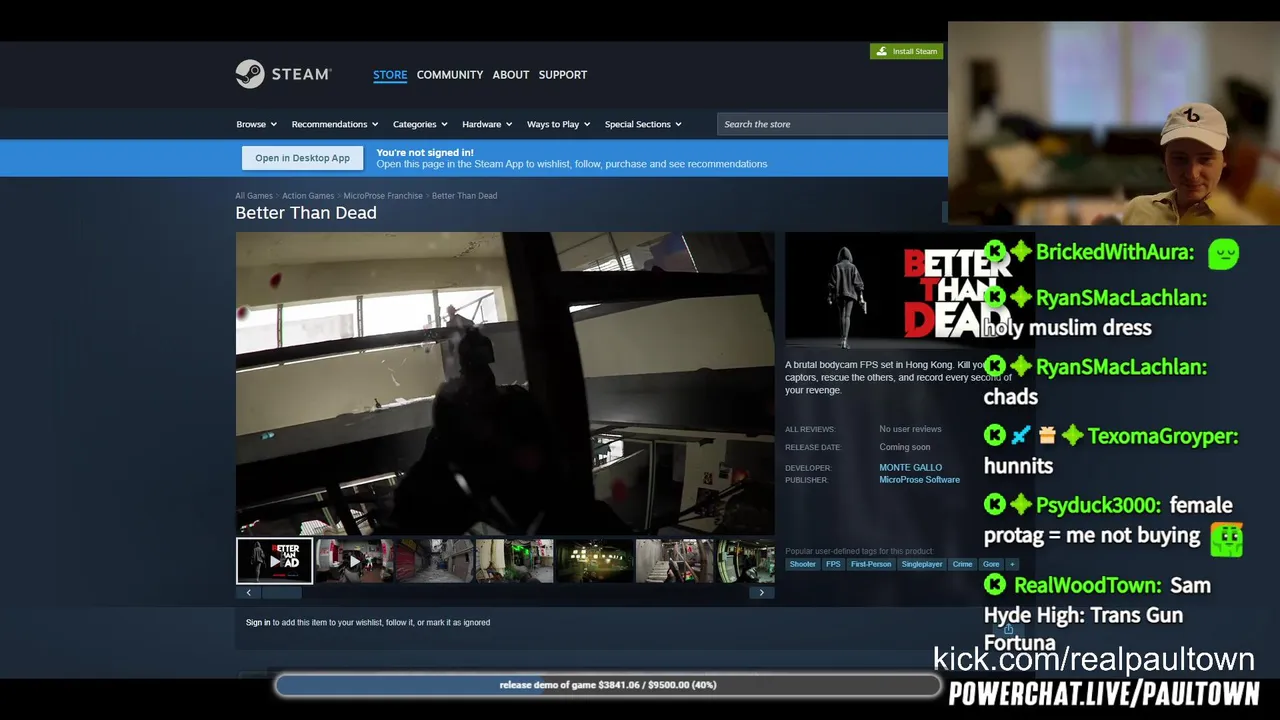The image size is (1280, 720).
Task: Click the Gore tag
Action: click(x=991, y=564)
